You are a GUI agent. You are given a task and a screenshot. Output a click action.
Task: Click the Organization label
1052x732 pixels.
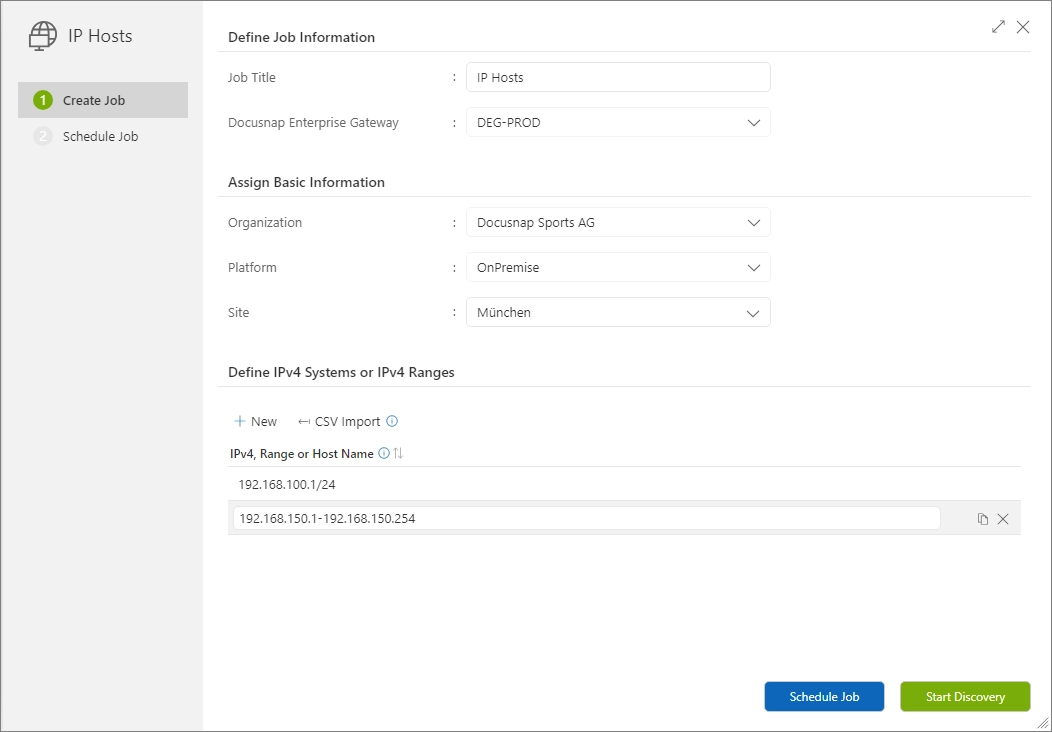(265, 222)
